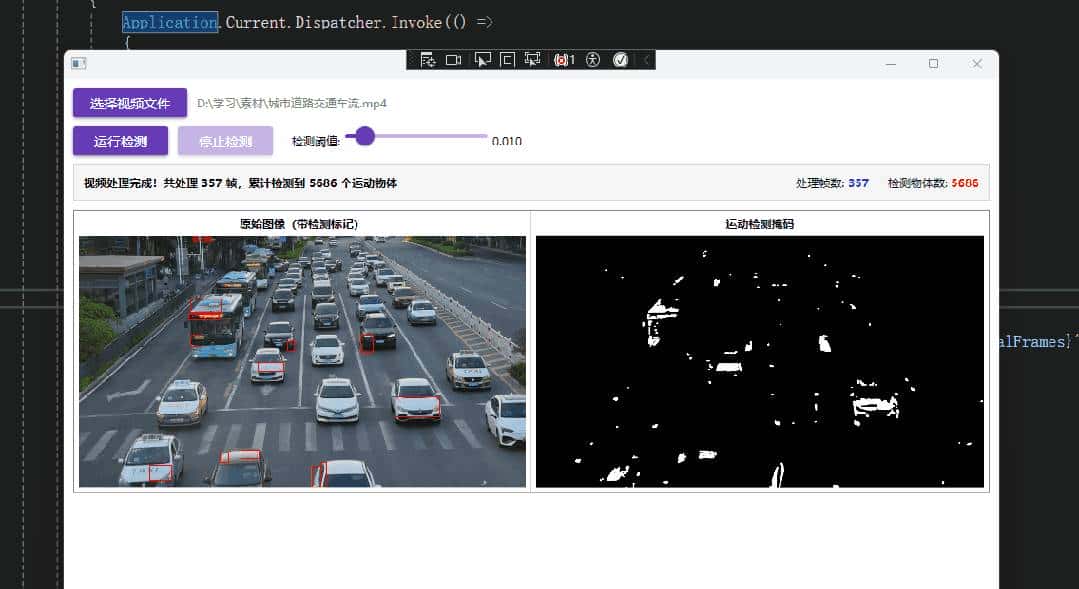Click the Hot Reload checkmark icon

[620, 60]
